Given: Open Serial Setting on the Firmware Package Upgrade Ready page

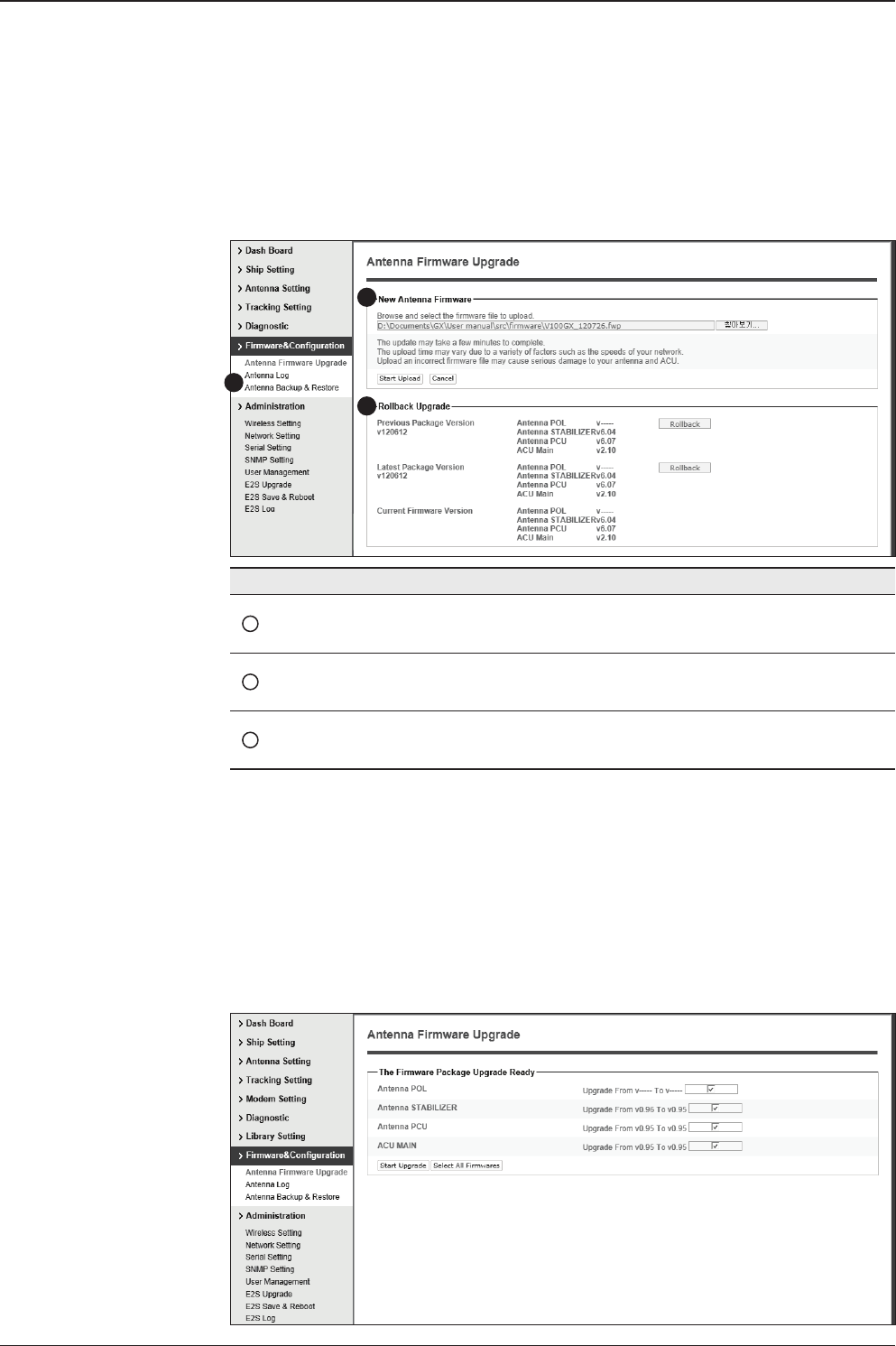Looking at the screenshot, I should point(269,1257).
